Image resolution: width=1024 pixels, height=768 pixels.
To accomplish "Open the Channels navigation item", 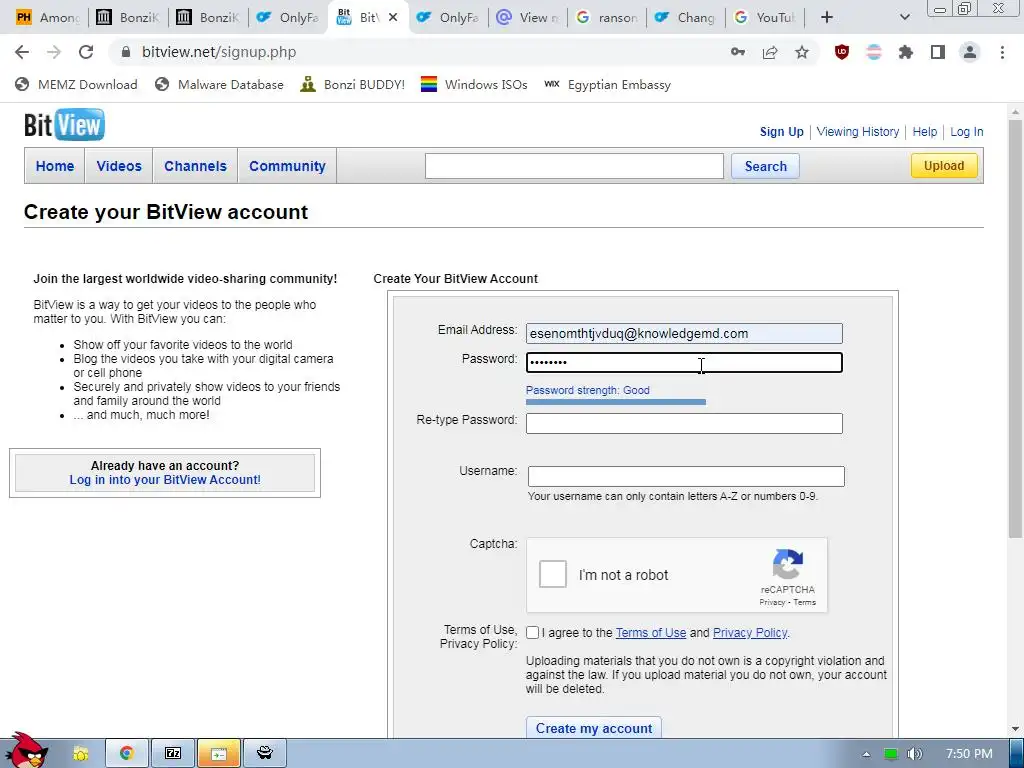I will 195,166.
